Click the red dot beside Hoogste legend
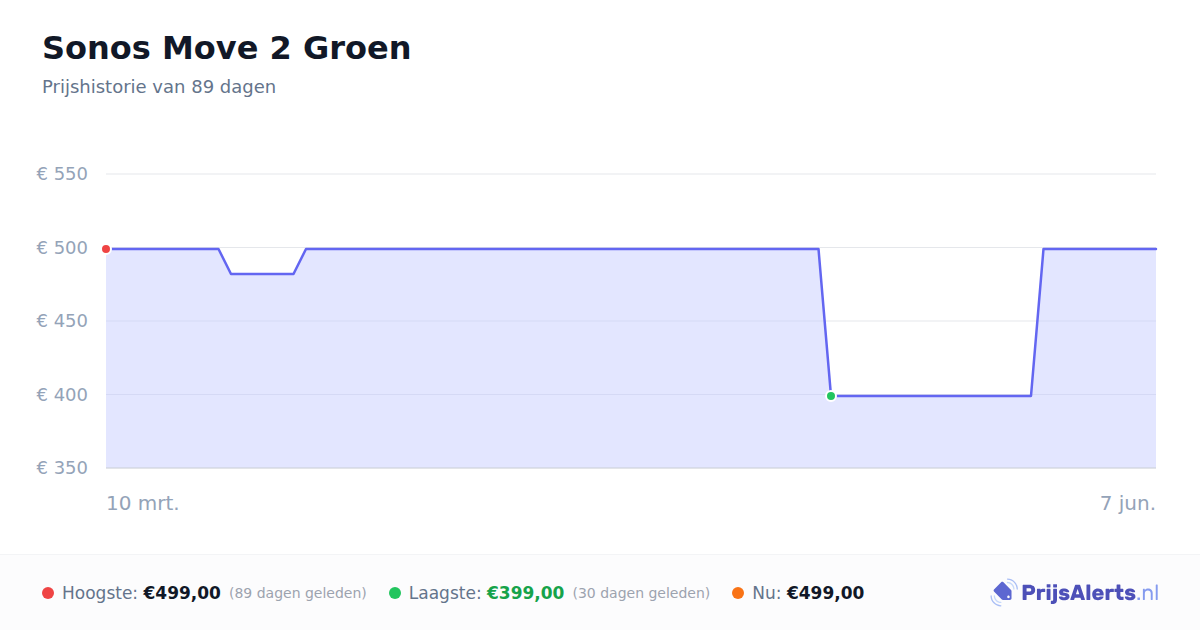The image size is (1200, 630). pyautogui.click(x=48, y=593)
